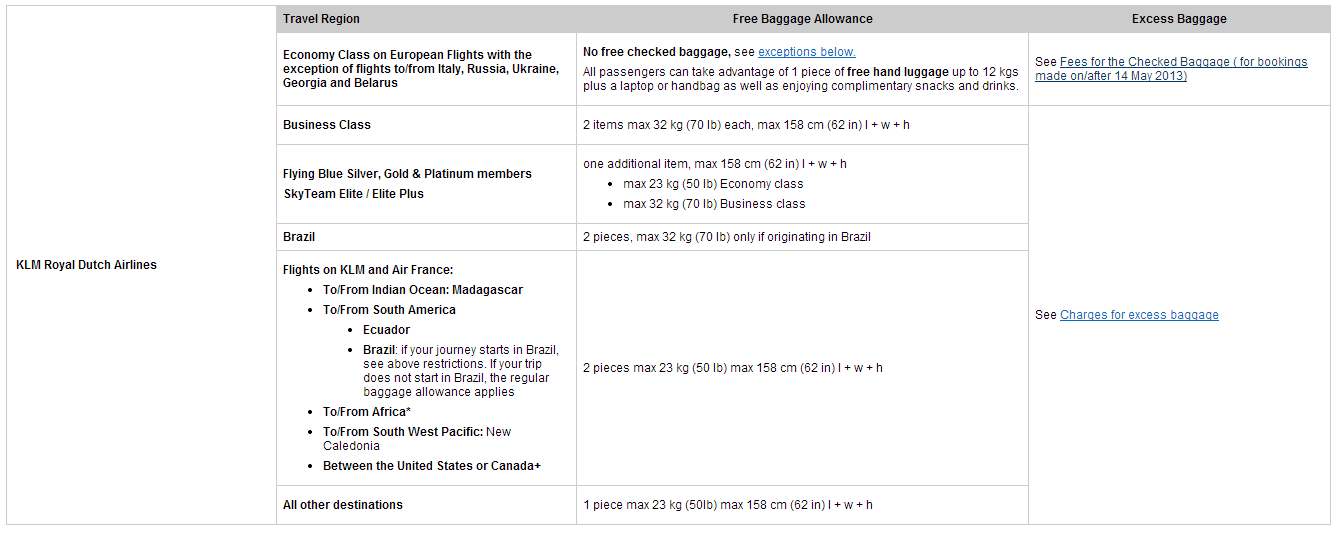Image resolution: width=1335 pixels, height=535 pixels.
Task: Follow the 'Charges for excess baggage' link
Action: click(1139, 315)
